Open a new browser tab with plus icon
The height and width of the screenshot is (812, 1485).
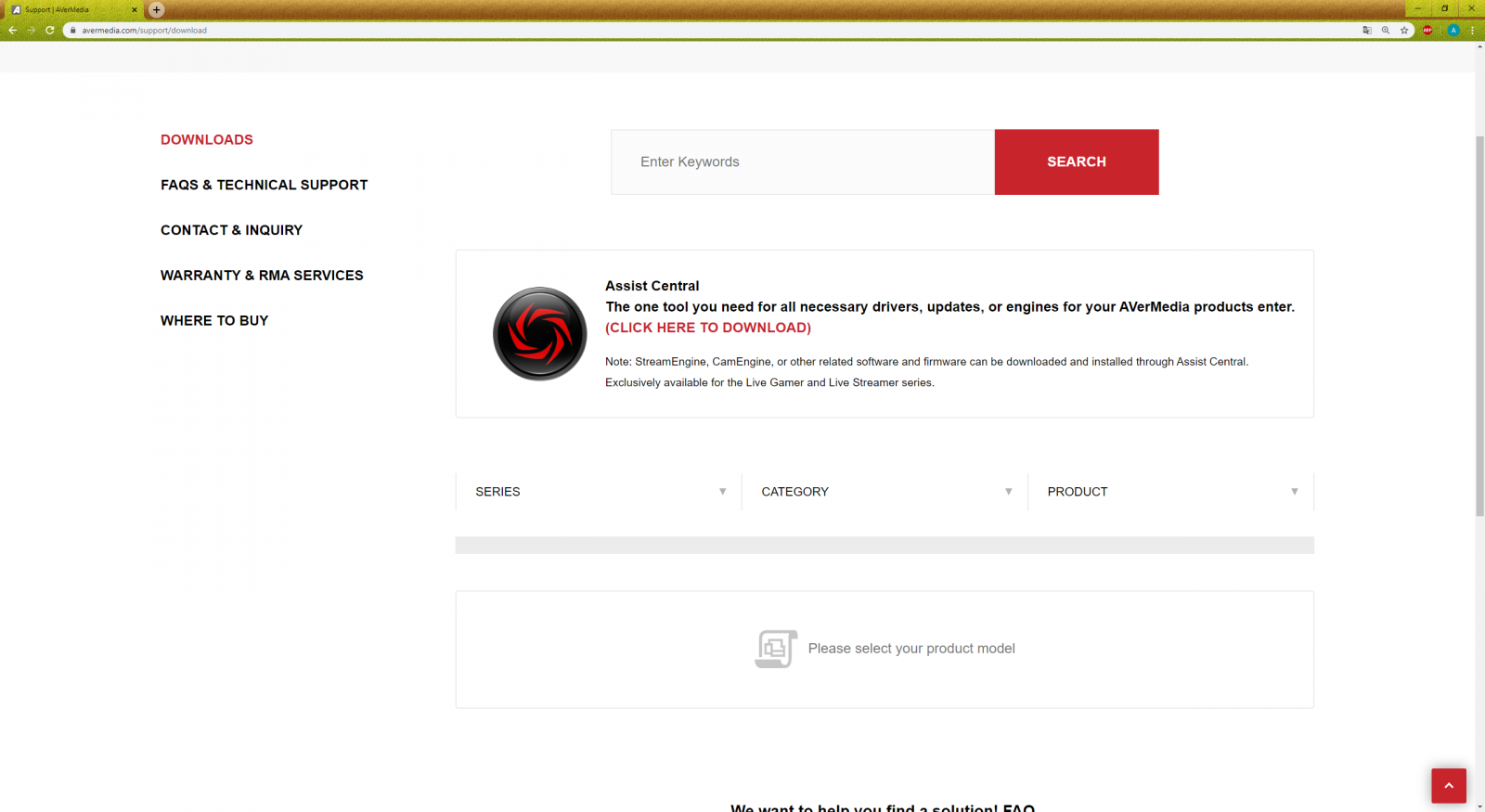(157, 9)
